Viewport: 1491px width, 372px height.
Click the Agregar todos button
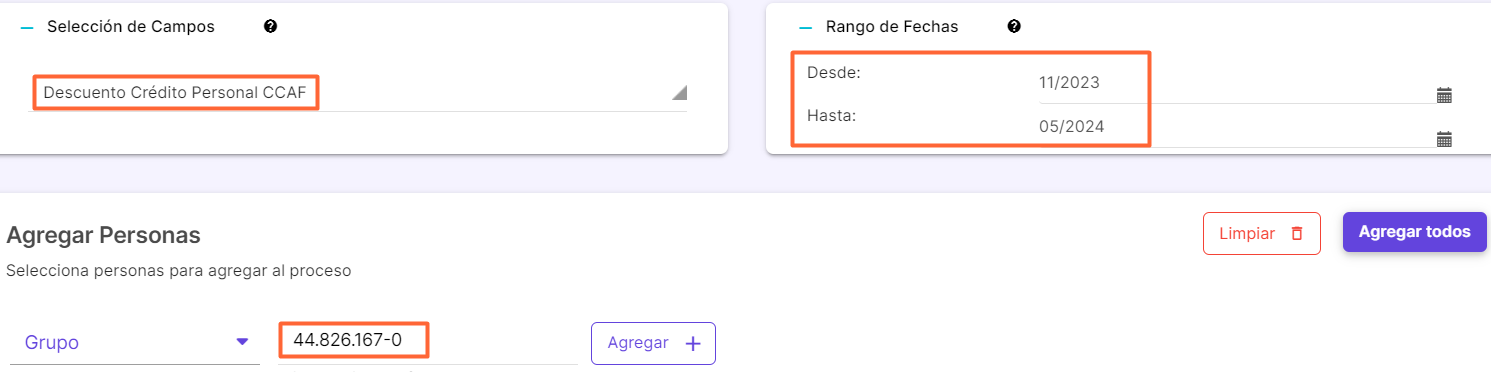point(1414,232)
